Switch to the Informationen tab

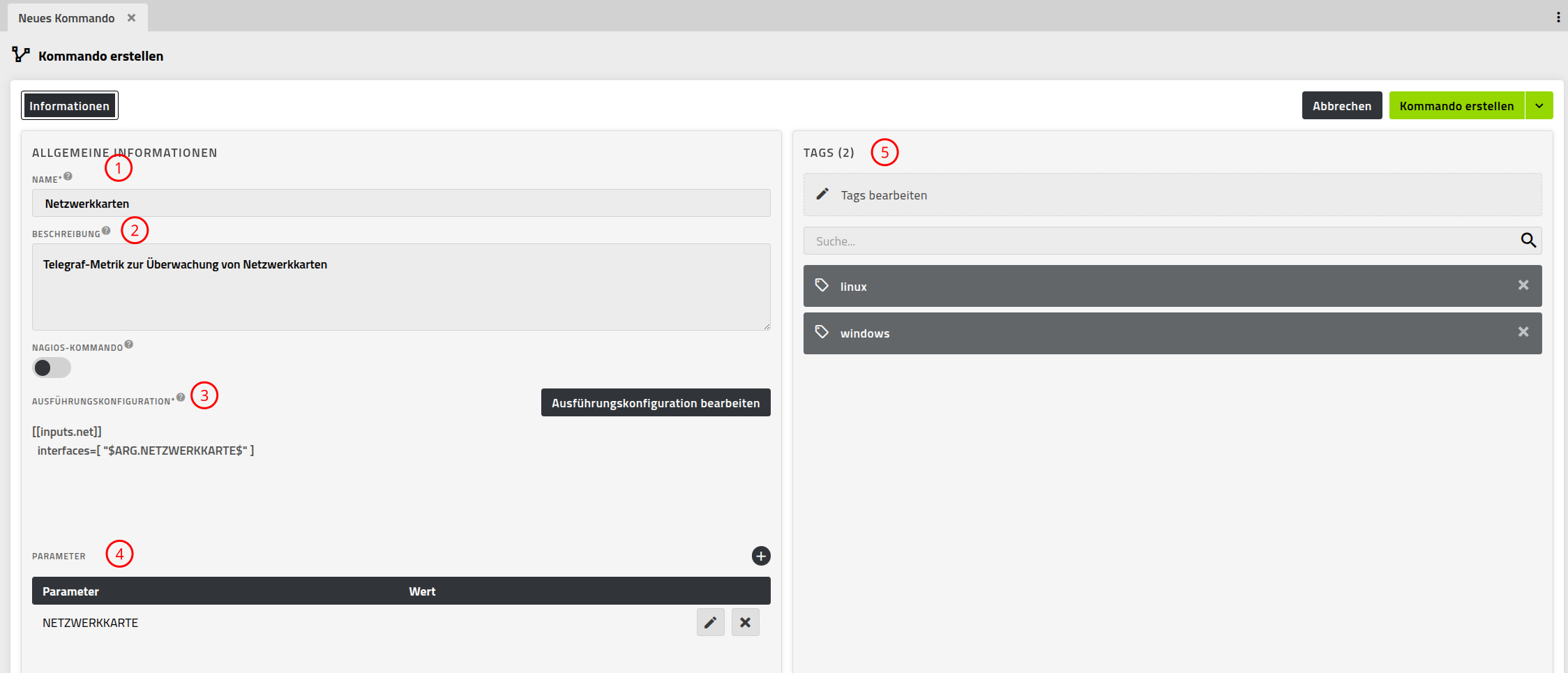[x=70, y=106]
